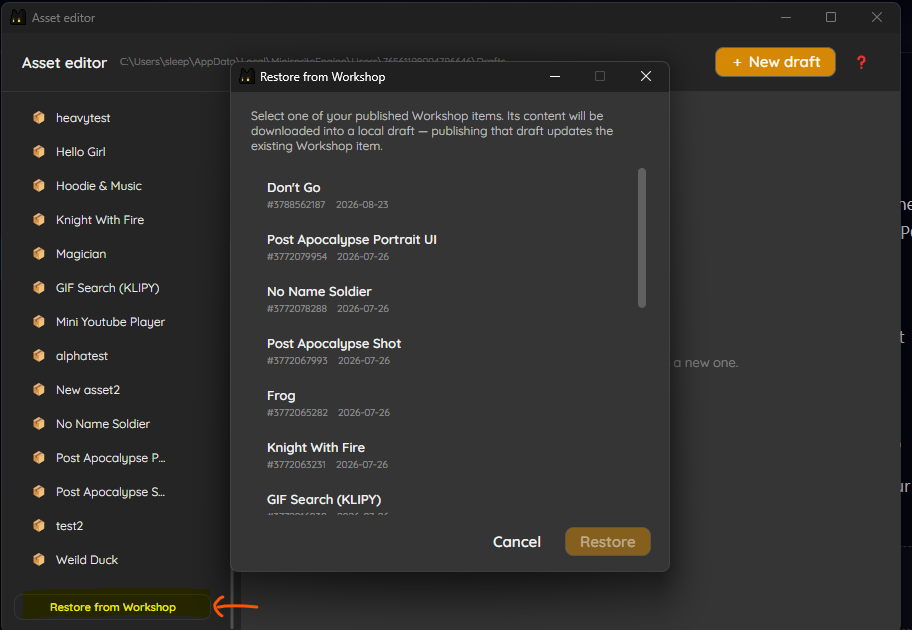Screen dimensions: 912x630
Task: Click the box icon beside Hello Girl
Action: 39,152
